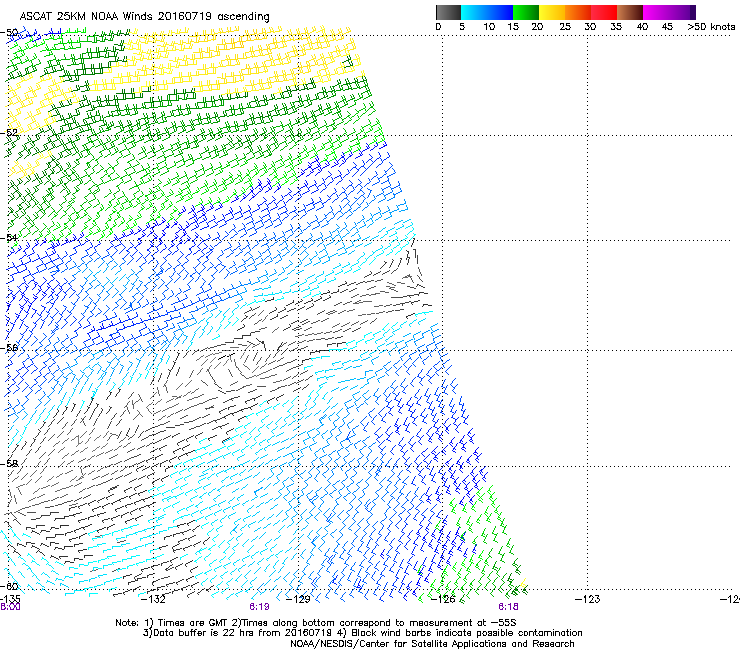Click the purple time label '6:18'
The height and width of the screenshot is (650, 740).
pyautogui.click(x=508, y=607)
